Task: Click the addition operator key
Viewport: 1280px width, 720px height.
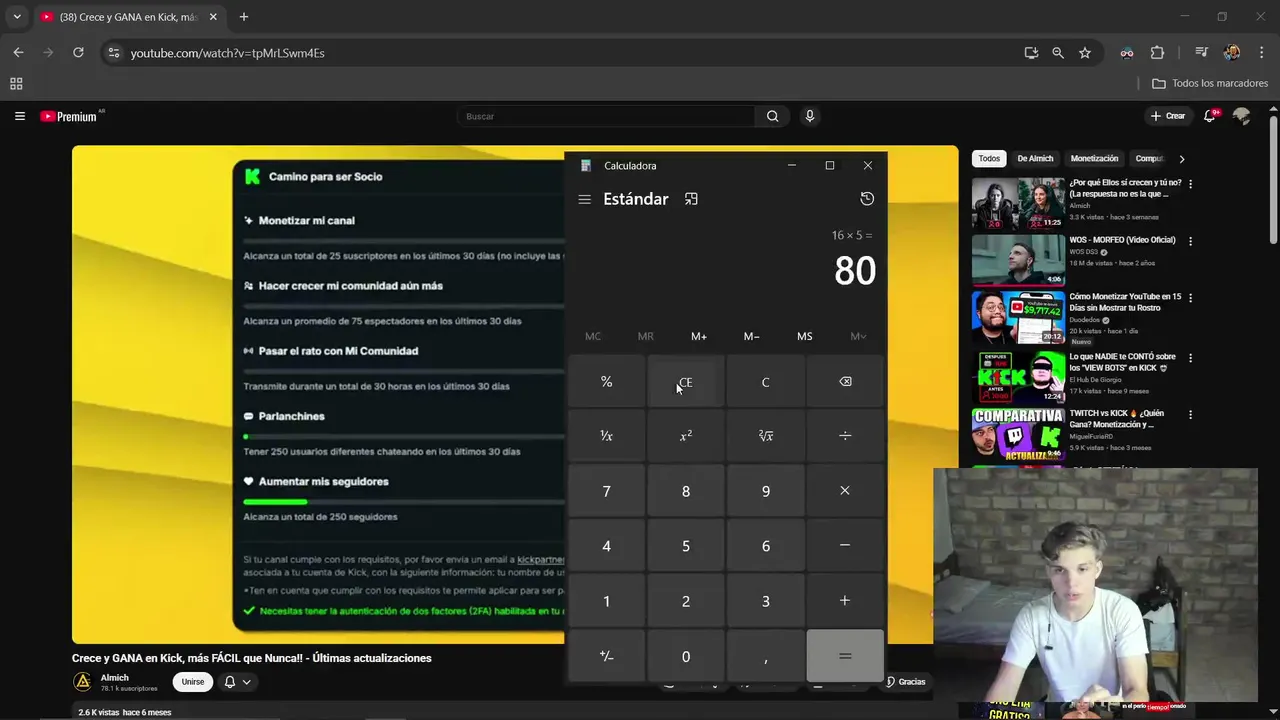Action: point(845,601)
